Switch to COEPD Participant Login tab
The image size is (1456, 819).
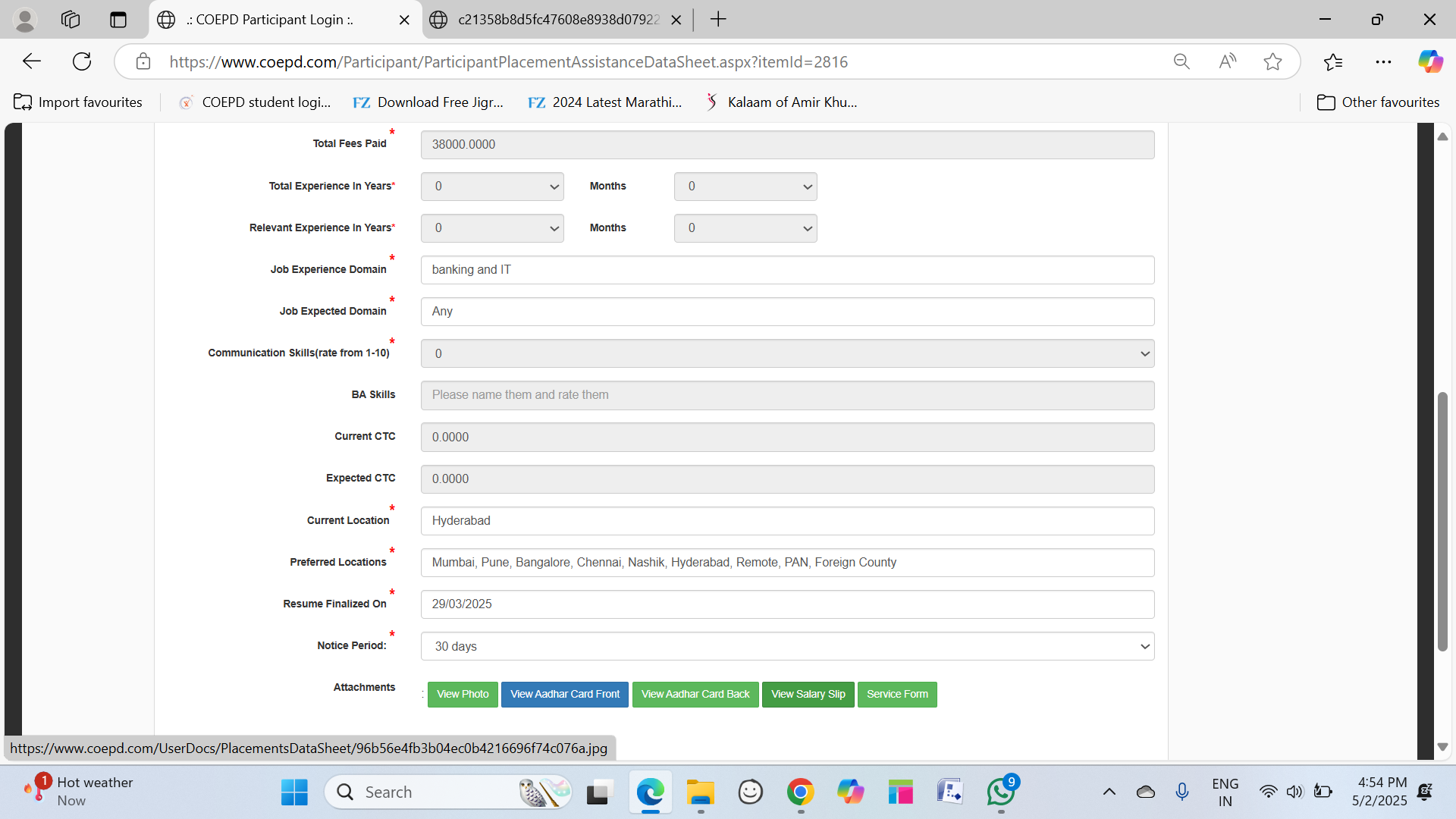(285, 20)
